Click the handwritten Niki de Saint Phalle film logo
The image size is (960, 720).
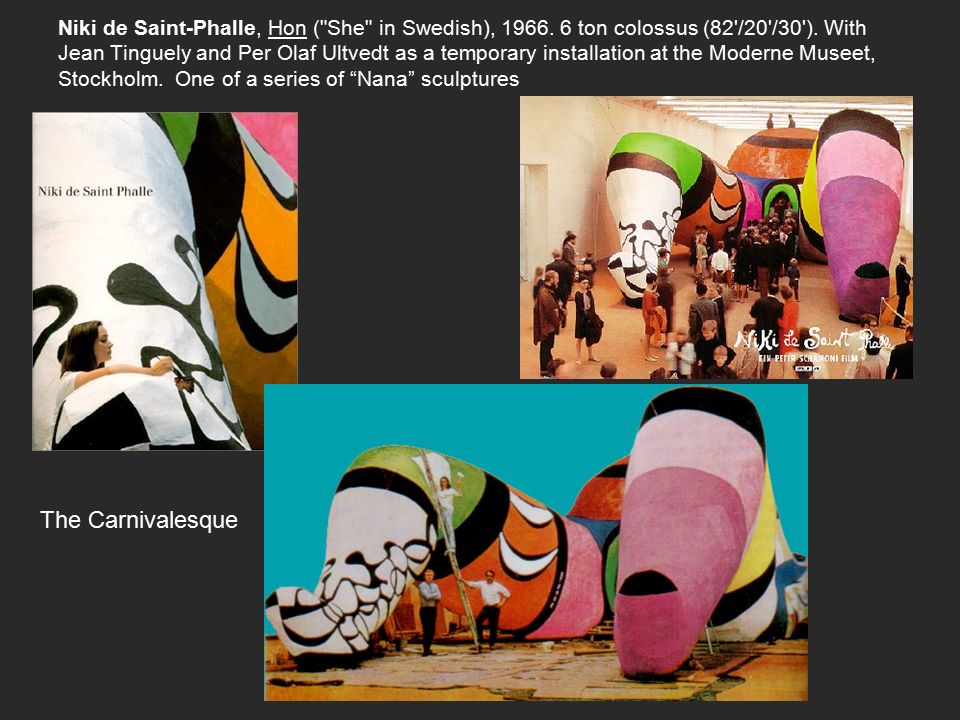pyautogui.click(x=813, y=339)
